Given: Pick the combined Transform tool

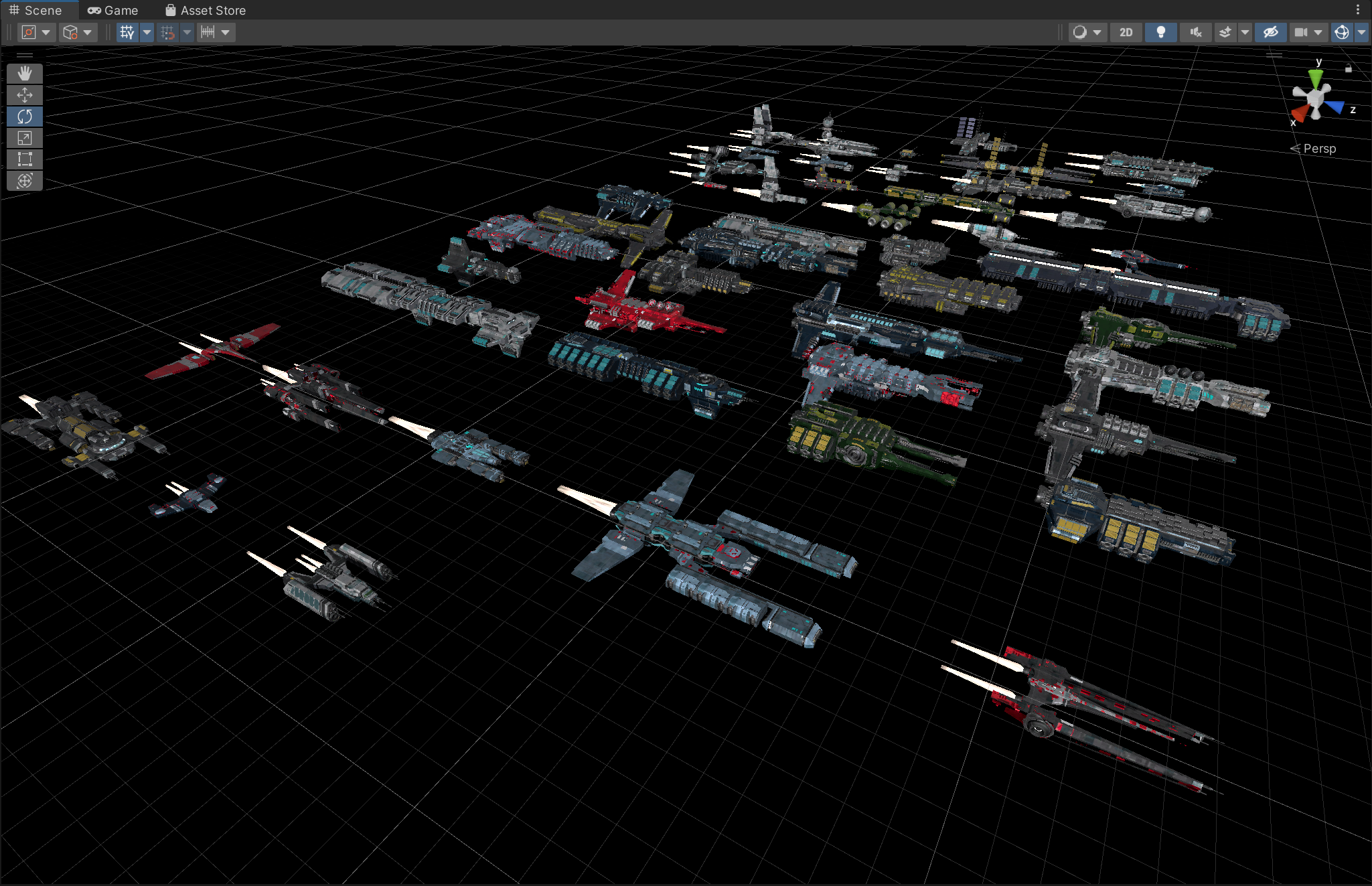Looking at the screenshot, I should pyautogui.click(x=25, y=181).
